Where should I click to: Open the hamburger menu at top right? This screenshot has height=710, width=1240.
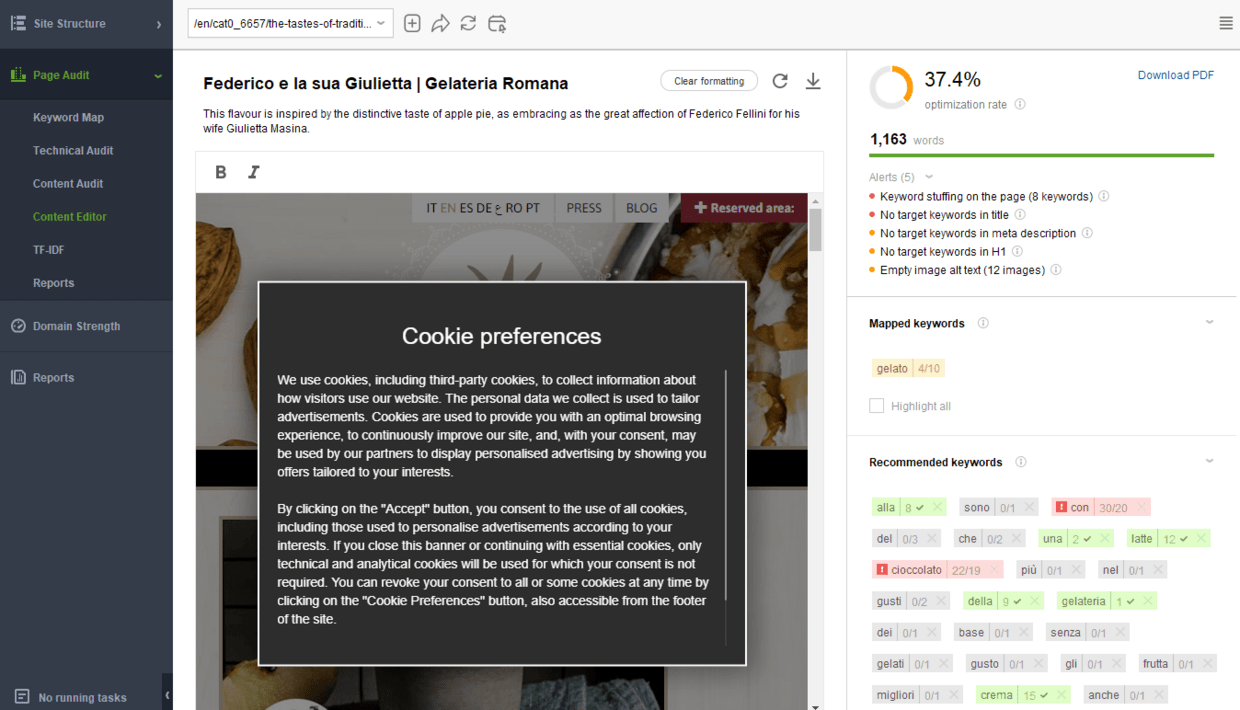(1226, 22)
